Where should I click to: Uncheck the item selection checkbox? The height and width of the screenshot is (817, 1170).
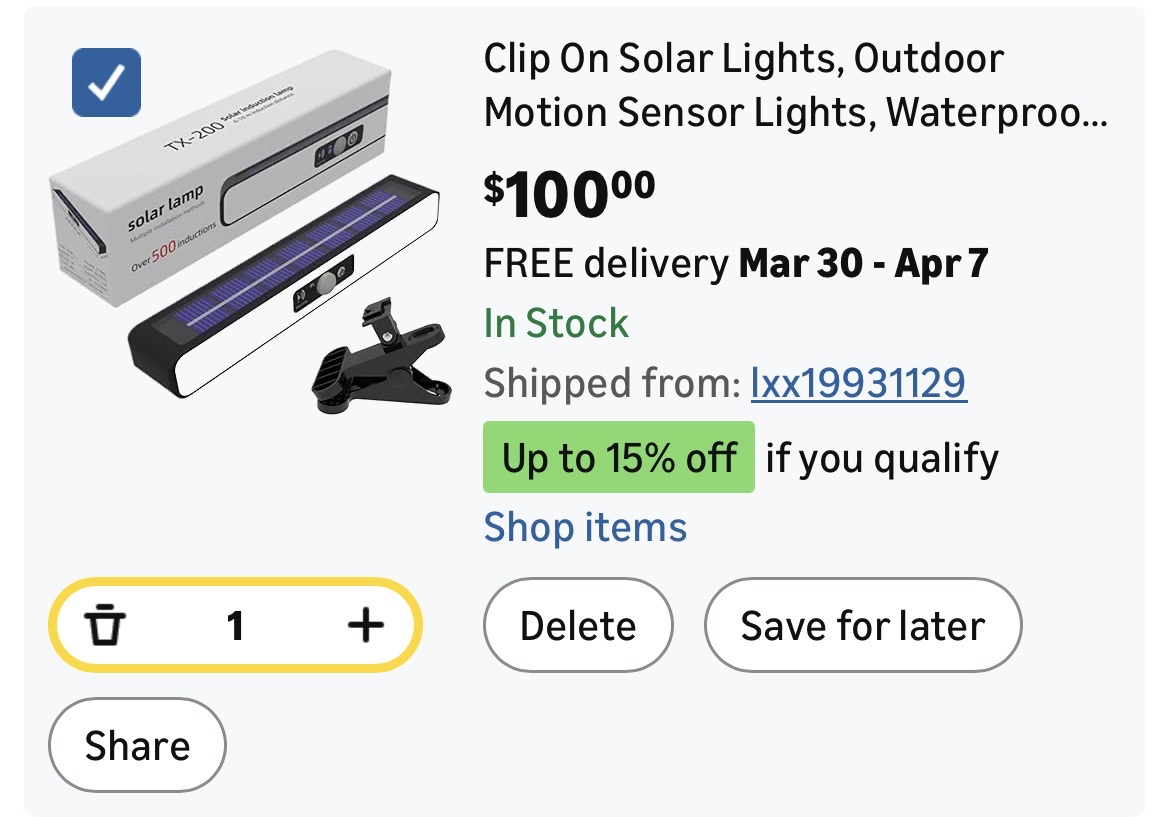tap(107, 83)
